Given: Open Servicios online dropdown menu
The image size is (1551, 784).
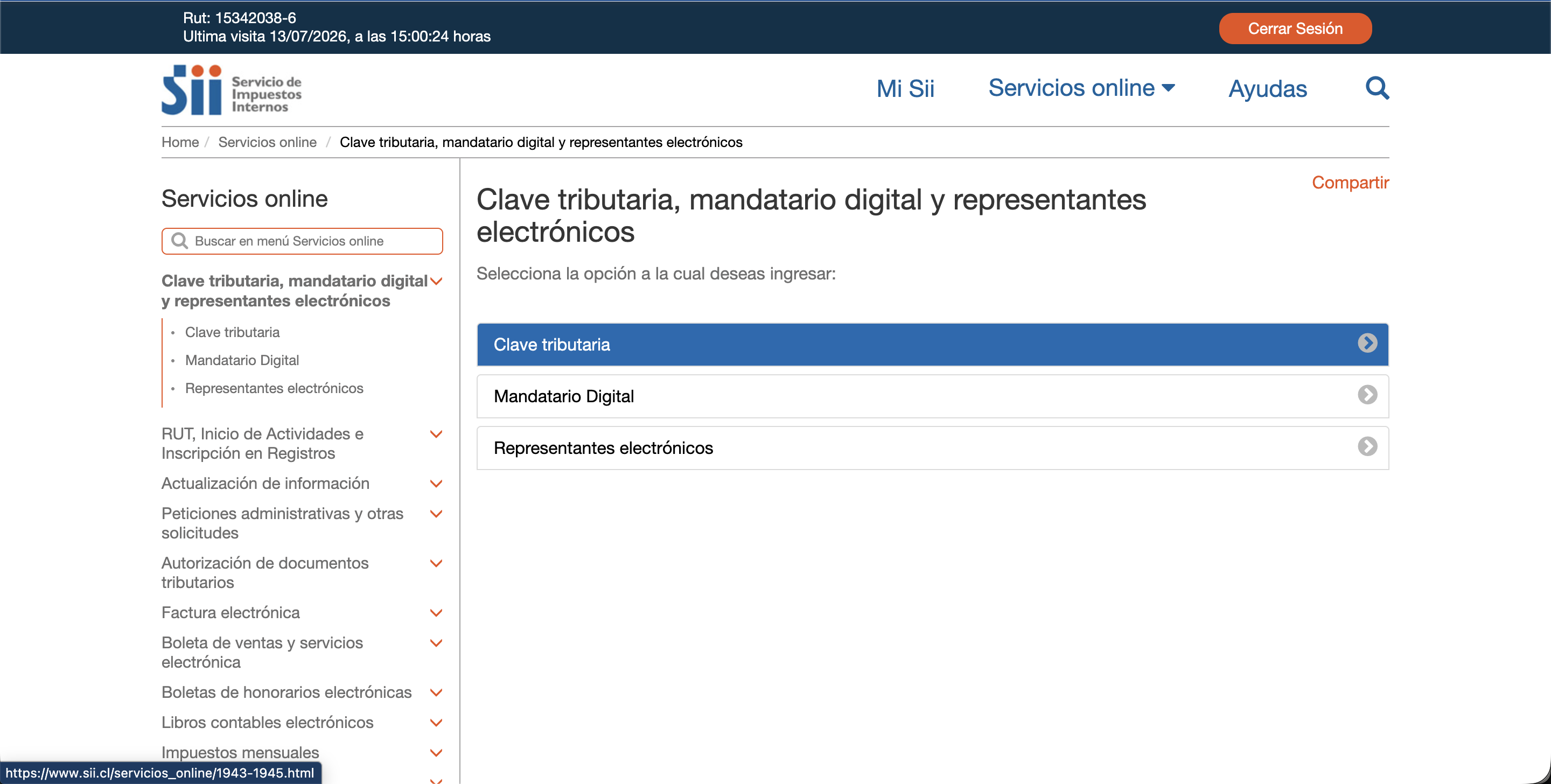Looking at the screenshot, I should [1081, 88].
